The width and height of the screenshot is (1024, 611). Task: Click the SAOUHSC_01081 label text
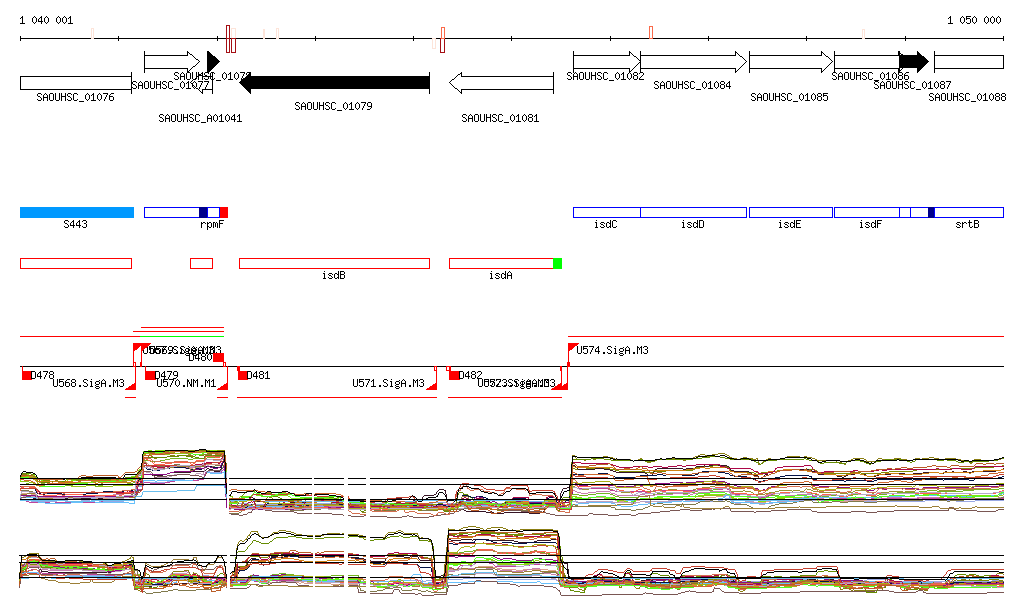500,118
